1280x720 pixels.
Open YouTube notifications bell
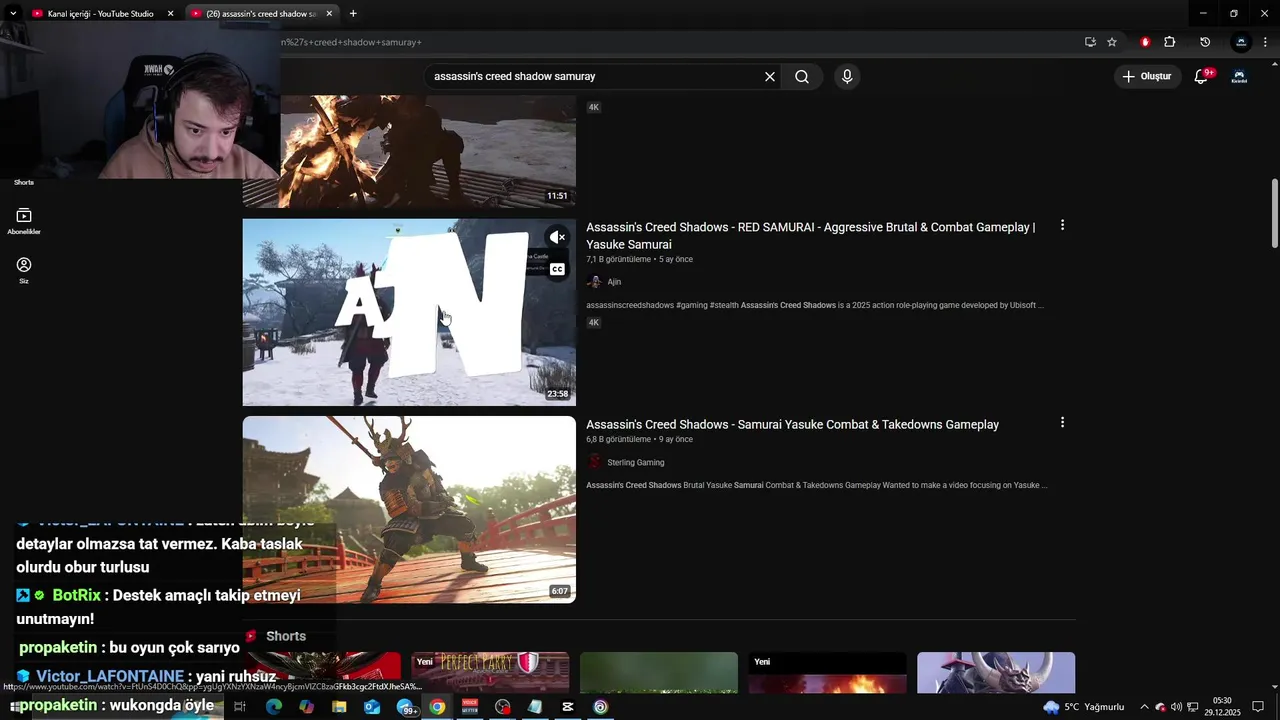[x=1202, y=77]
